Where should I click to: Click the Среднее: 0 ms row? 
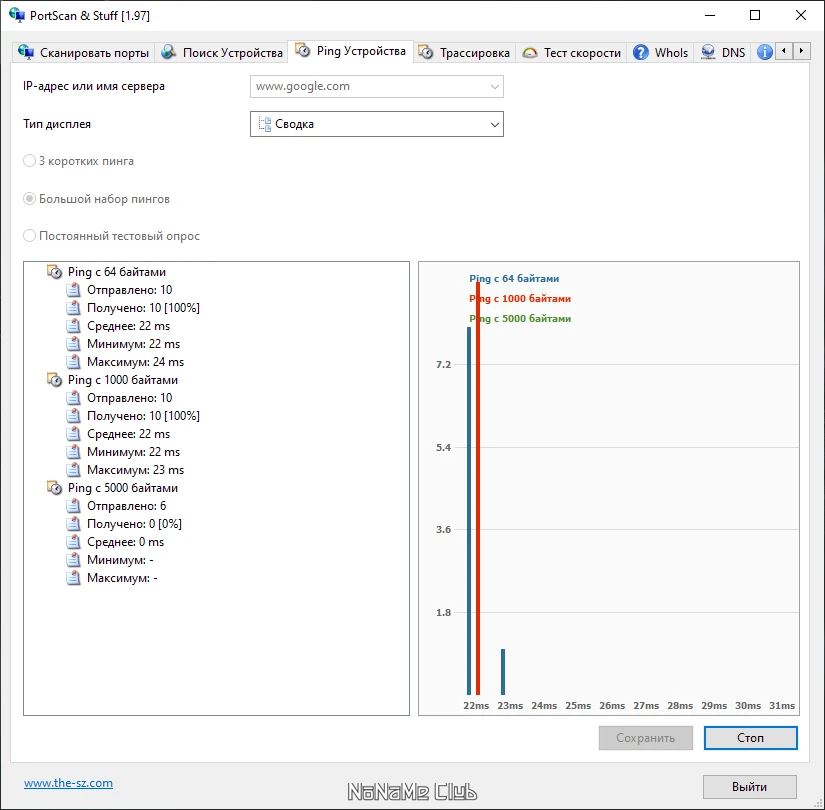[x=125, y=542]
